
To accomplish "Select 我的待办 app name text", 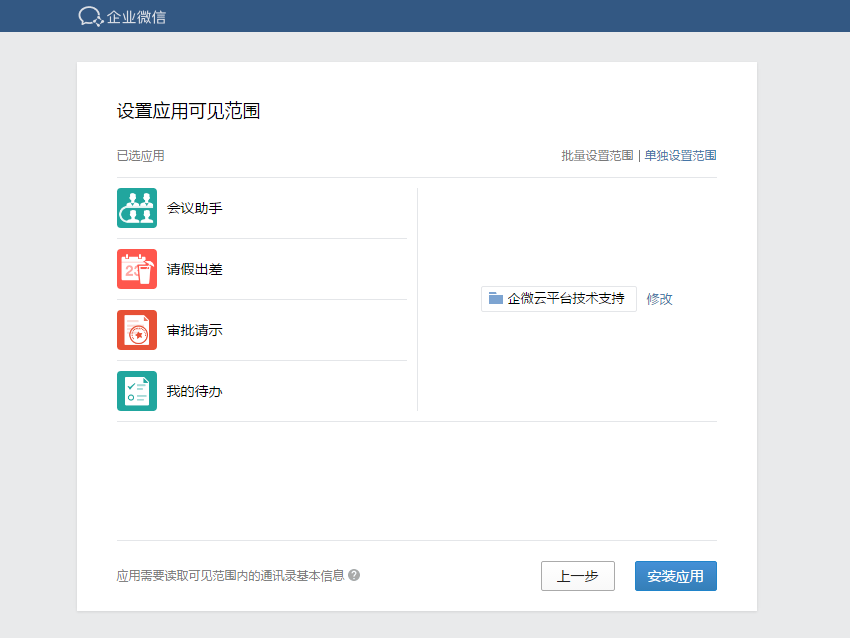I will 195,391.
